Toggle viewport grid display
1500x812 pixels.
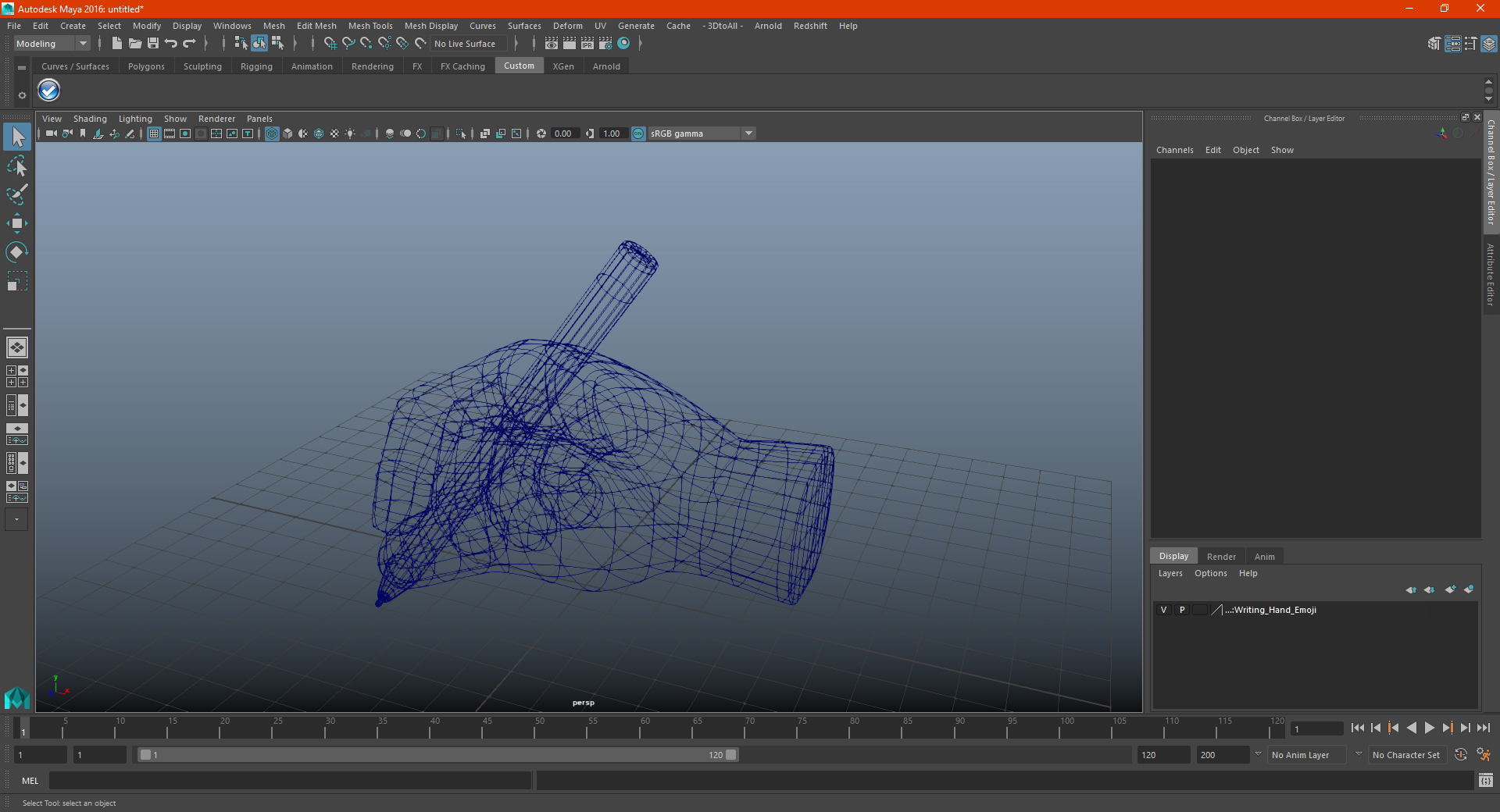[154, 134]
